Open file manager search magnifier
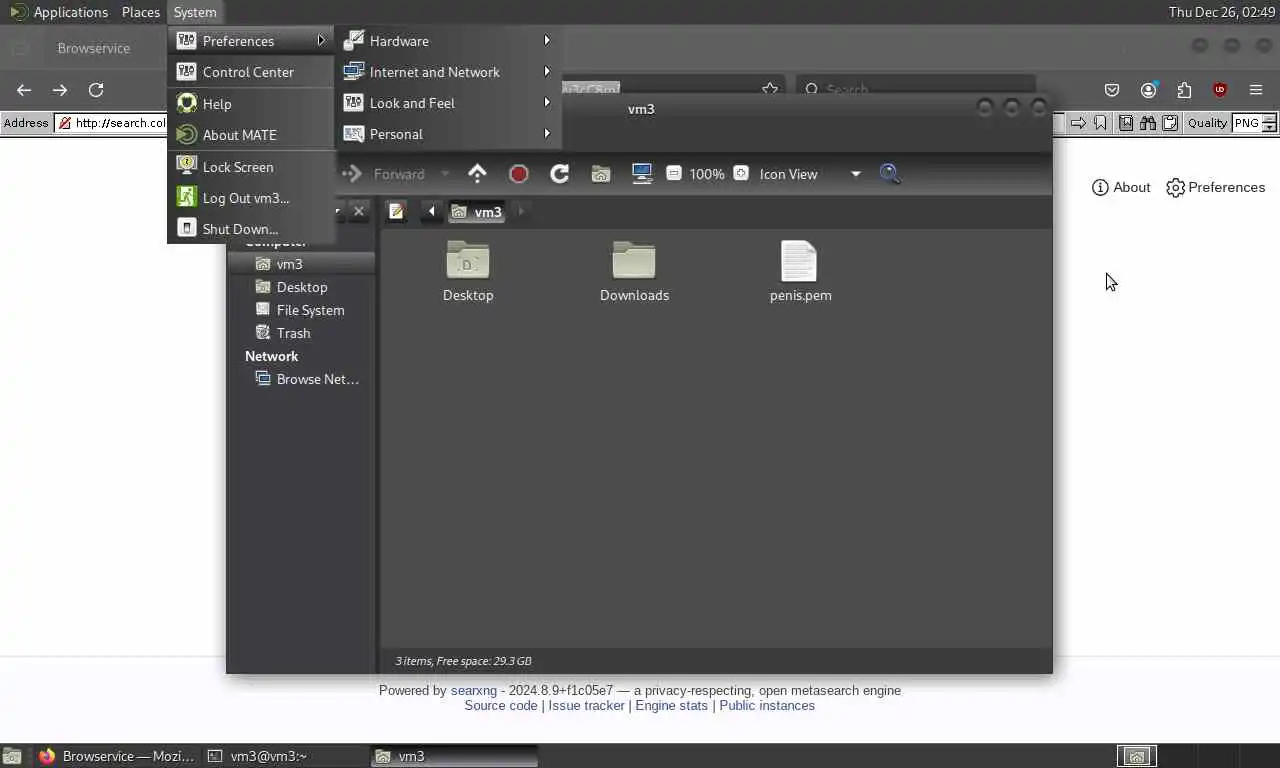This screenshot has height=768, width=1280. (890, 174)
